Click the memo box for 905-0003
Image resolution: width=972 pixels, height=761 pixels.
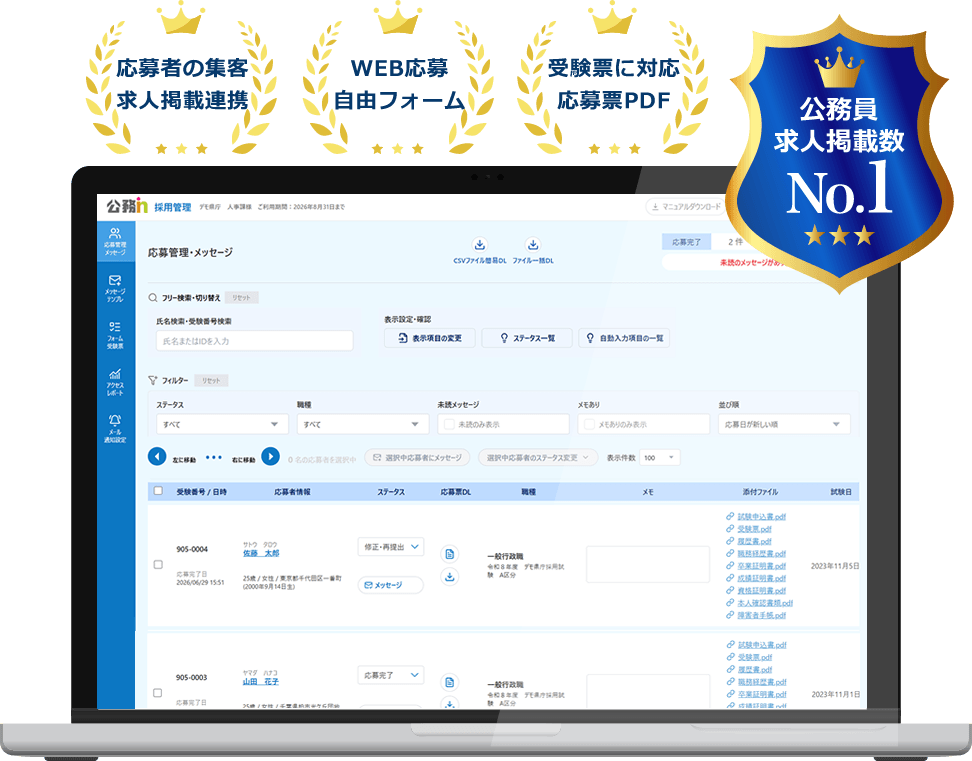coord(648,691)
